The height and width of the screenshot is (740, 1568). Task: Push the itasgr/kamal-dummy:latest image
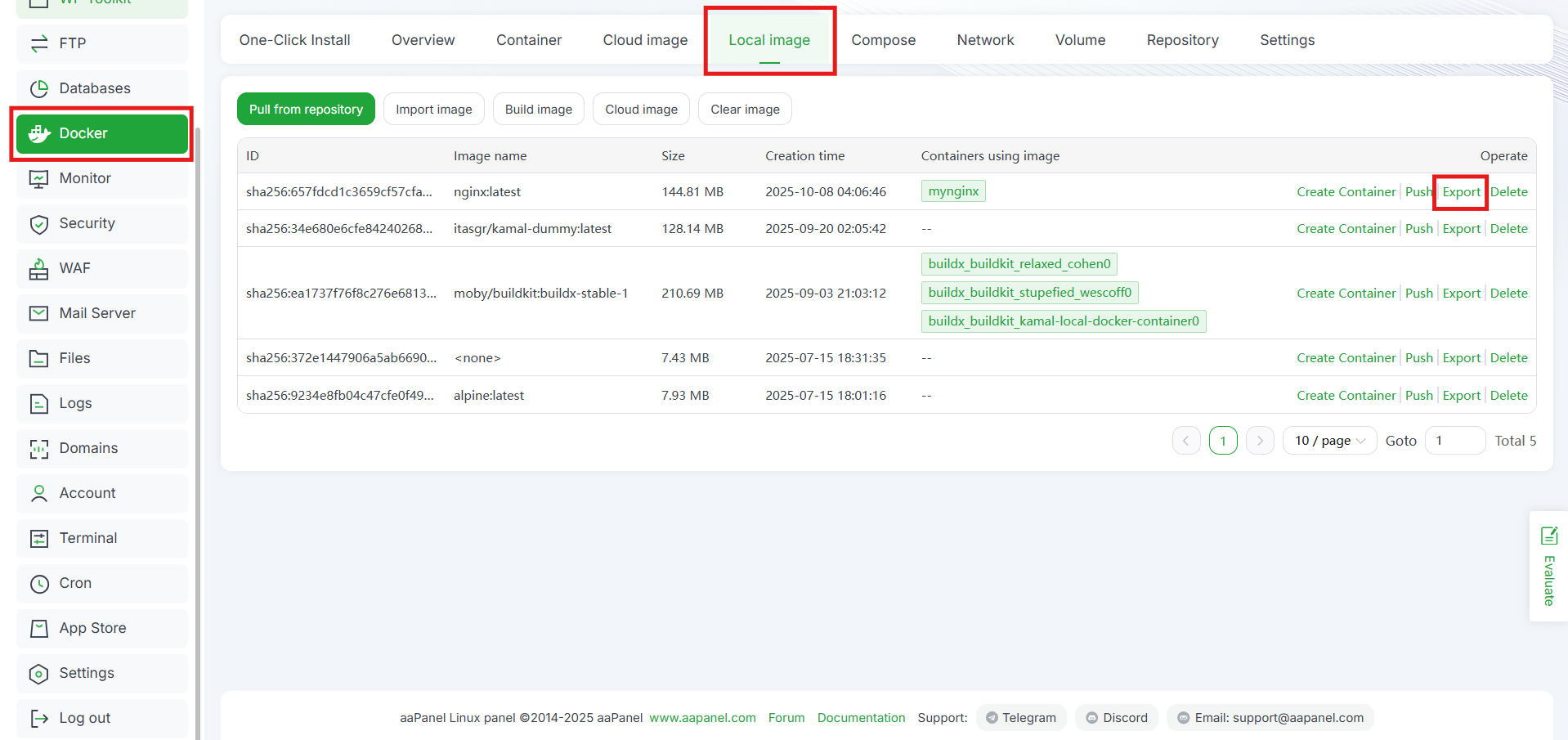[x=1418, y=229]
